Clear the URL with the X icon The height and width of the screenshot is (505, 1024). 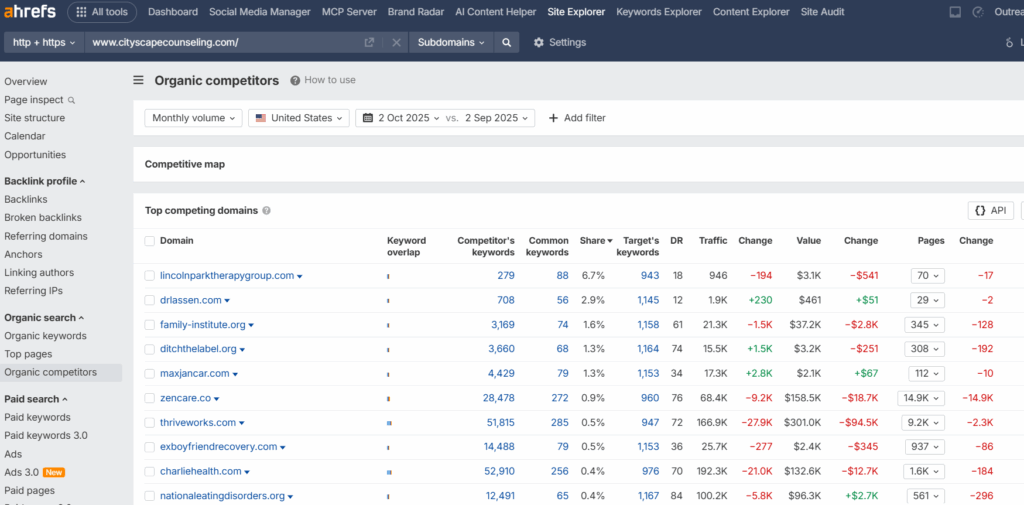tap(396, 42)
